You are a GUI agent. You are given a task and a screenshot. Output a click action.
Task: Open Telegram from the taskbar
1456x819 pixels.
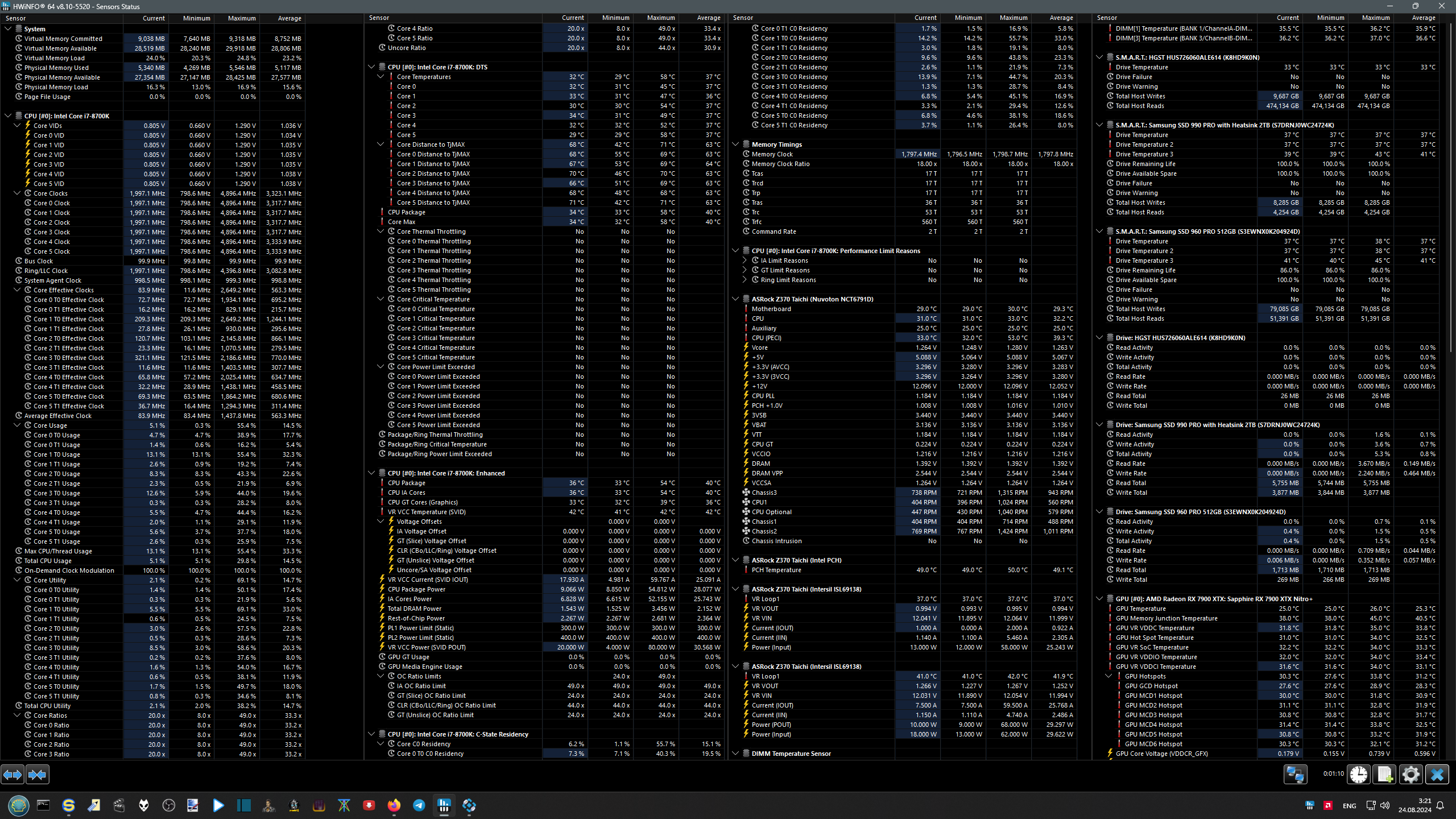[x=419, y=805]
